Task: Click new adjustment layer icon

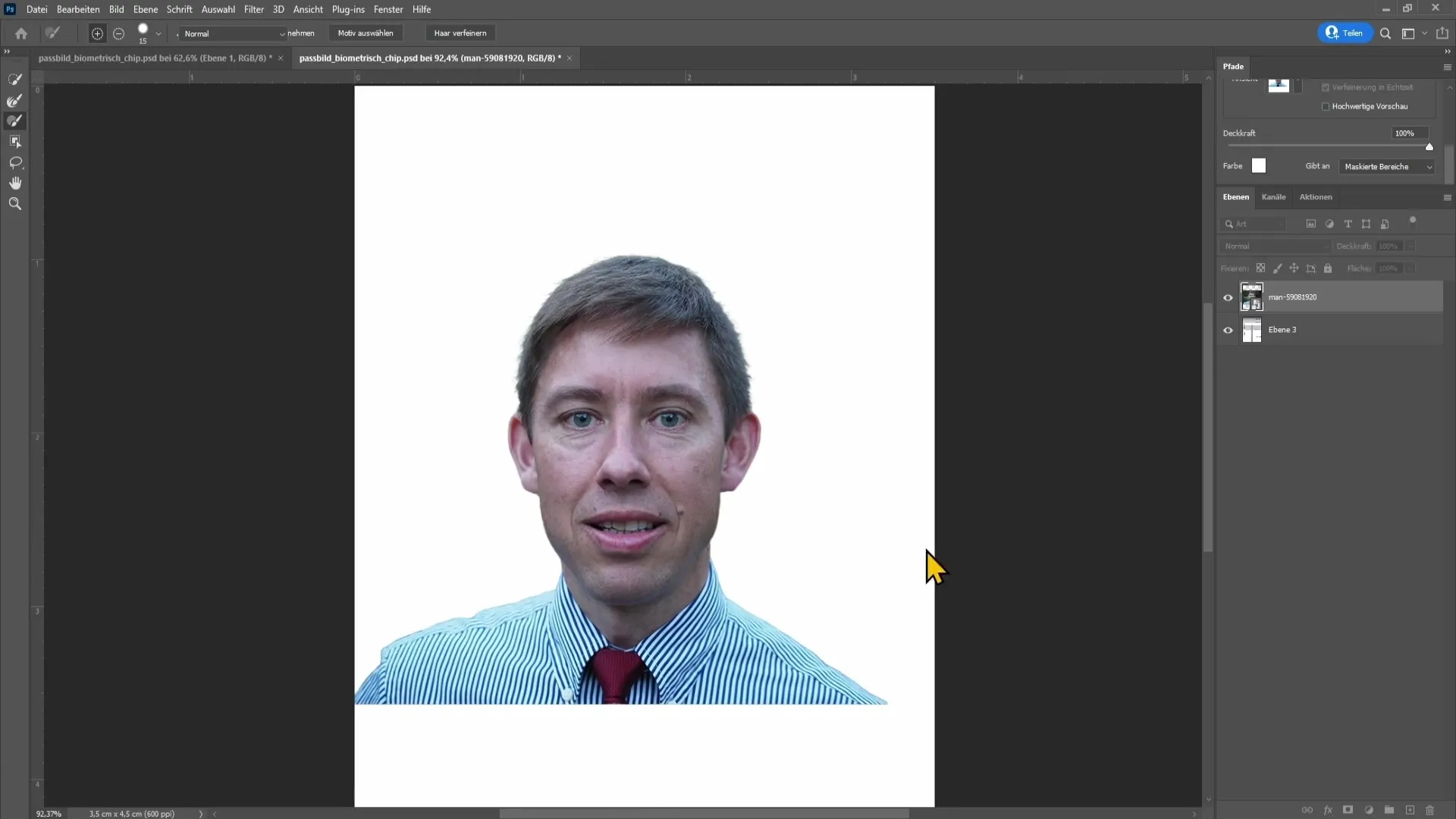Action: click(1369, 810)
